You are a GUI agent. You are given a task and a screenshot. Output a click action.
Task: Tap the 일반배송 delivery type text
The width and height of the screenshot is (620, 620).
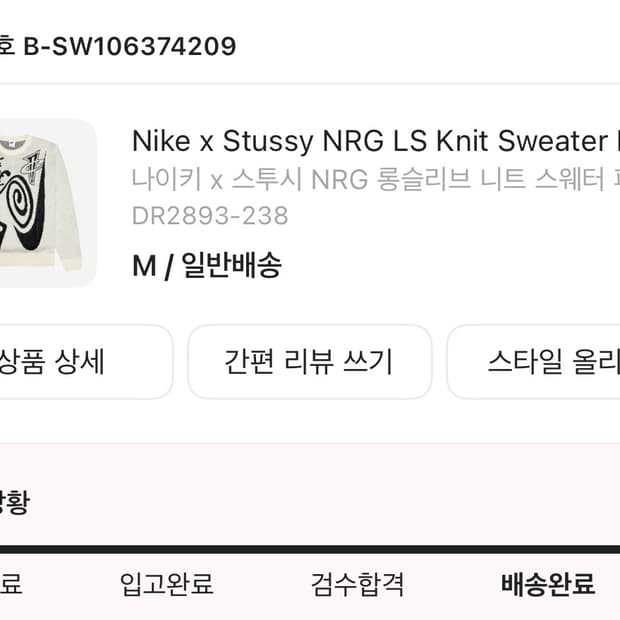(231, 266)
